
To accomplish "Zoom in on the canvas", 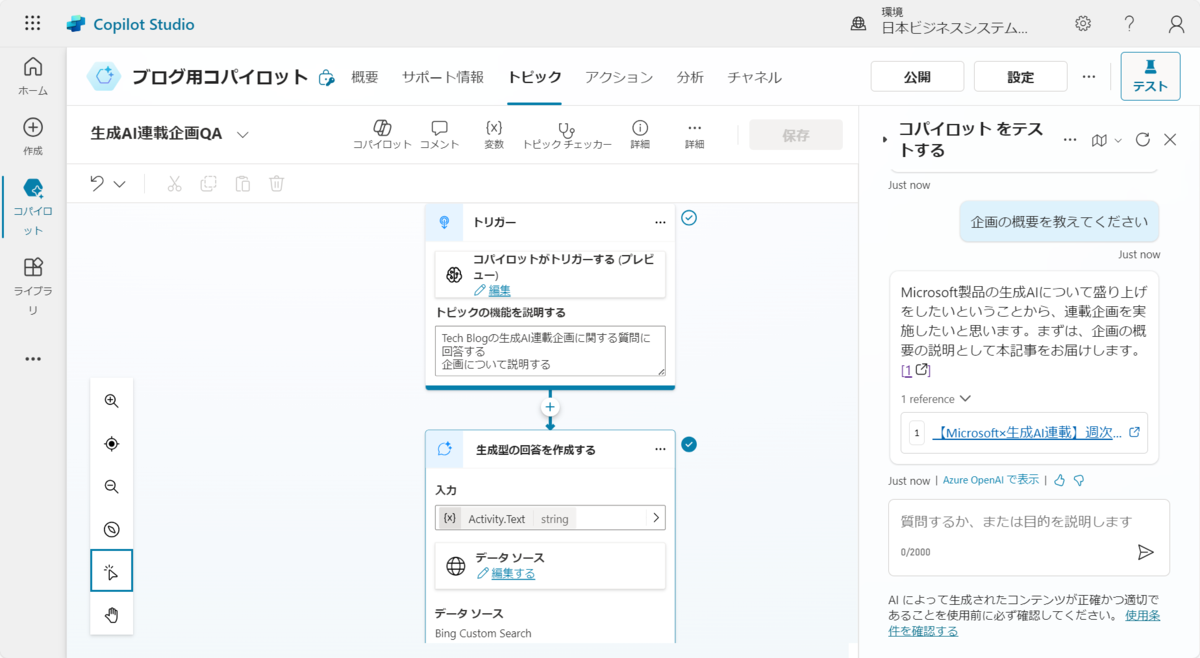I will 112,401.
